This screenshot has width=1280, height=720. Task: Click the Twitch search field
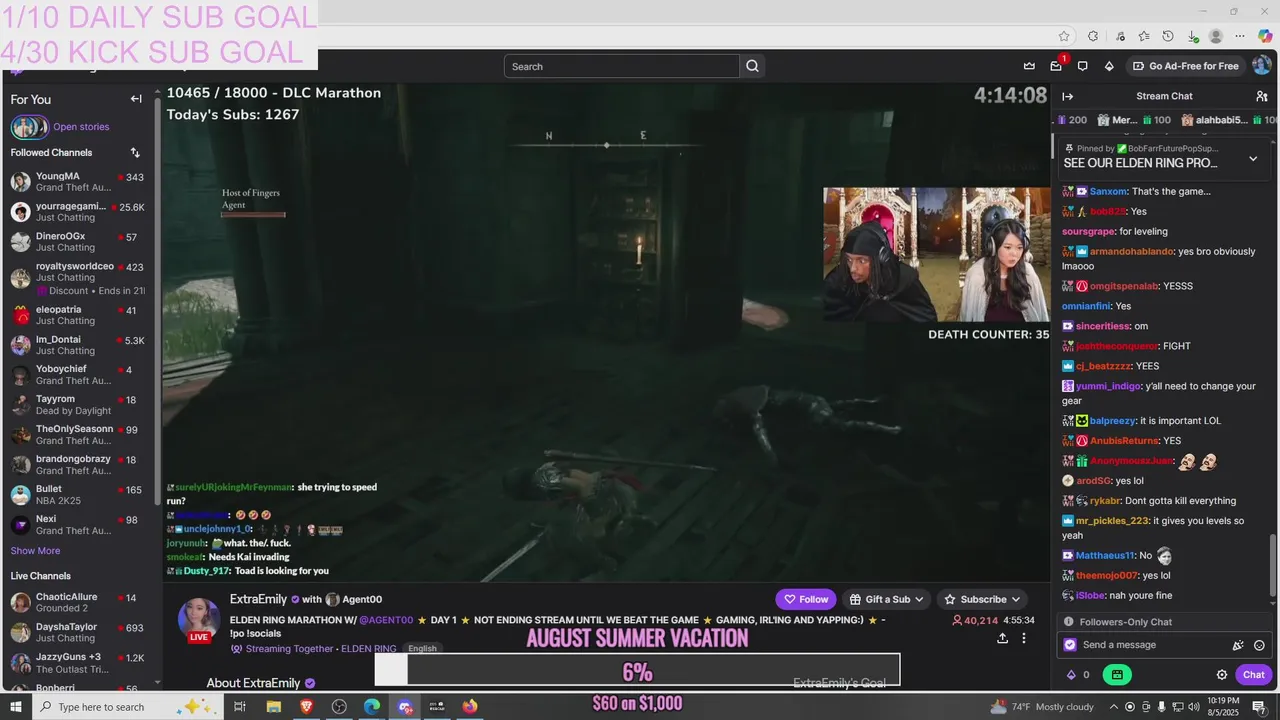tap(622, 66)
